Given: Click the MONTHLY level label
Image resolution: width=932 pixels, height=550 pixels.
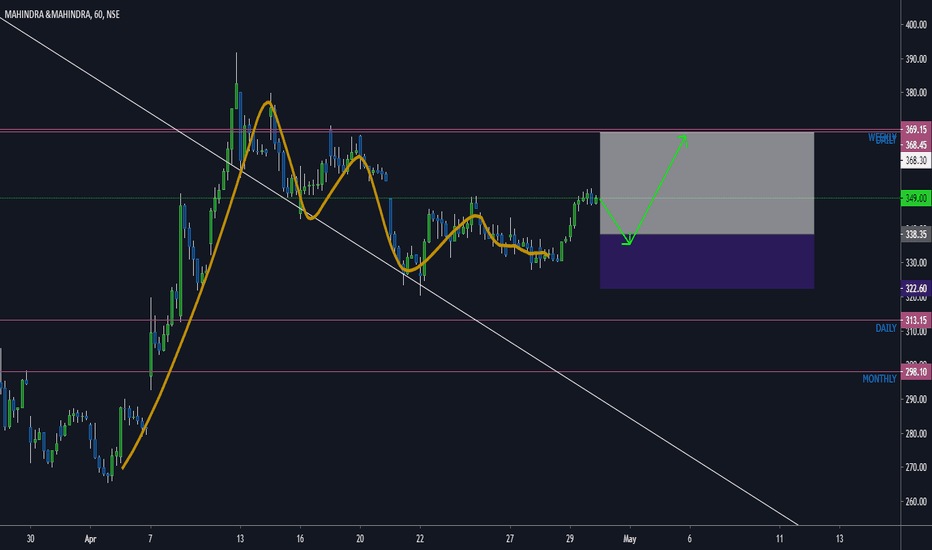Looking at the screenshot, I should [879, 379].
